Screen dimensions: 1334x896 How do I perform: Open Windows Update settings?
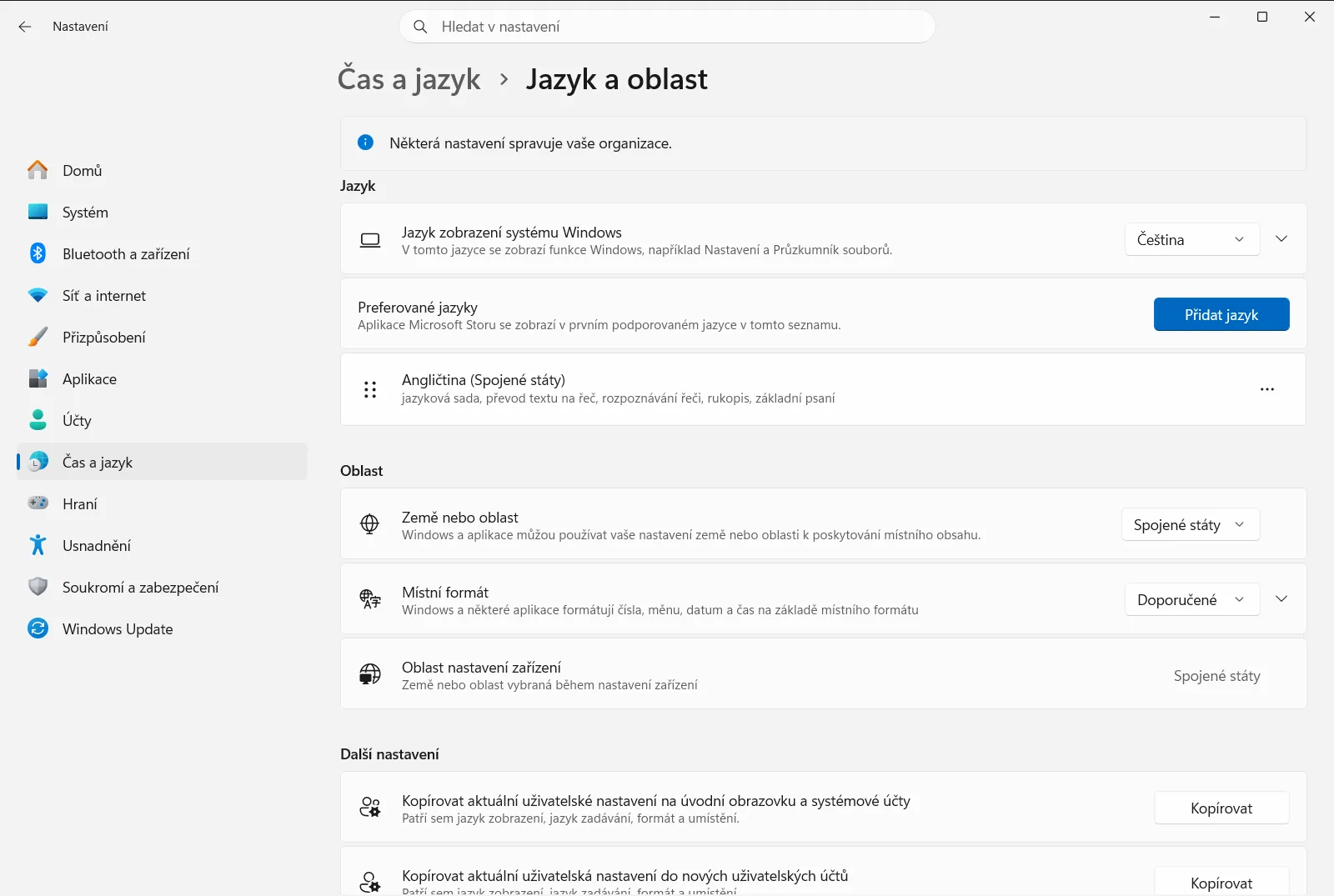162,628
